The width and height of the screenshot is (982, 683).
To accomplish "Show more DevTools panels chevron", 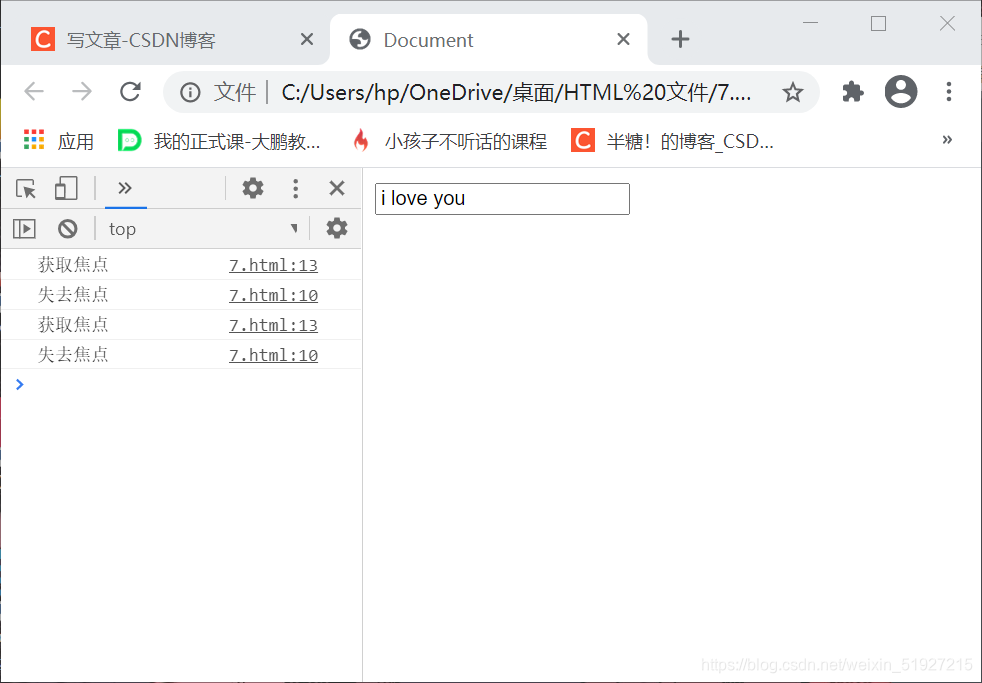I will [125, 188].
